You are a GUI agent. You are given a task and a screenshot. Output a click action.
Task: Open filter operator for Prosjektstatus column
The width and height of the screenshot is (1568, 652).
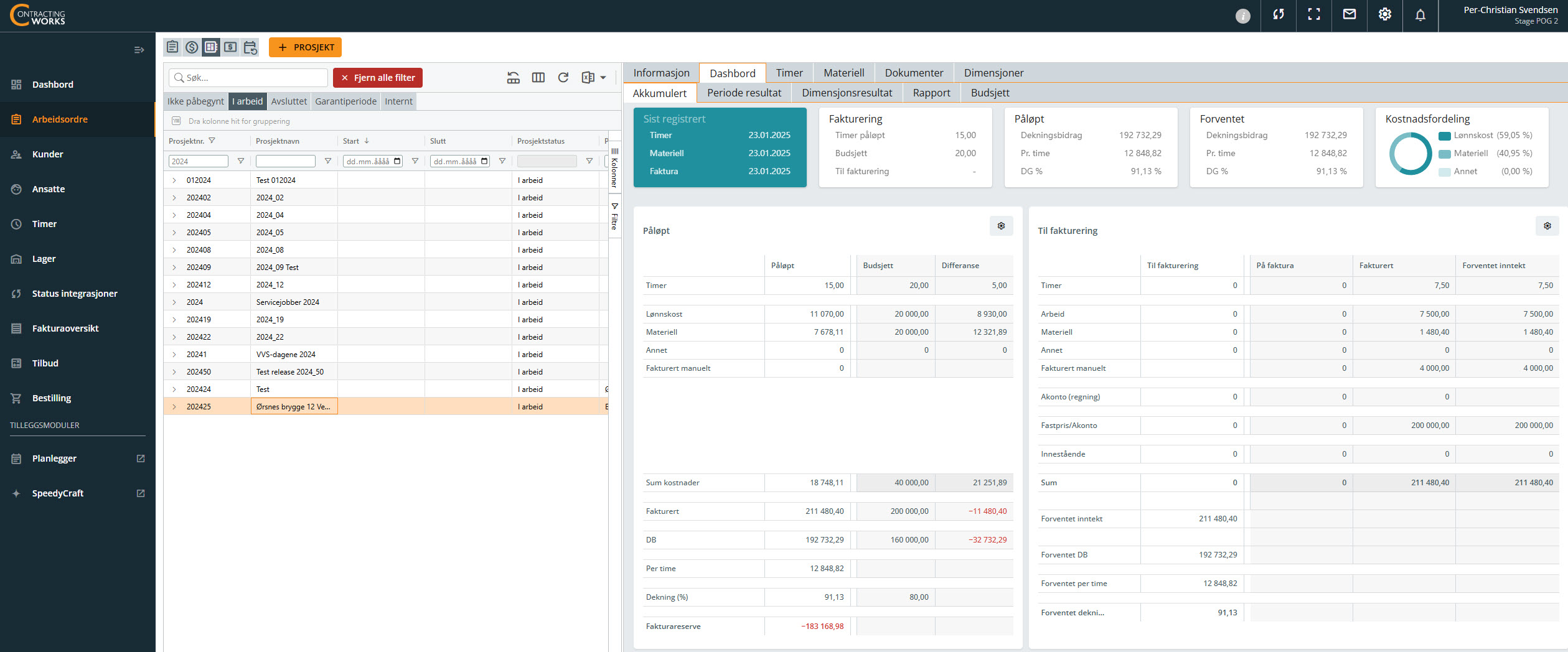coord(589,161)
